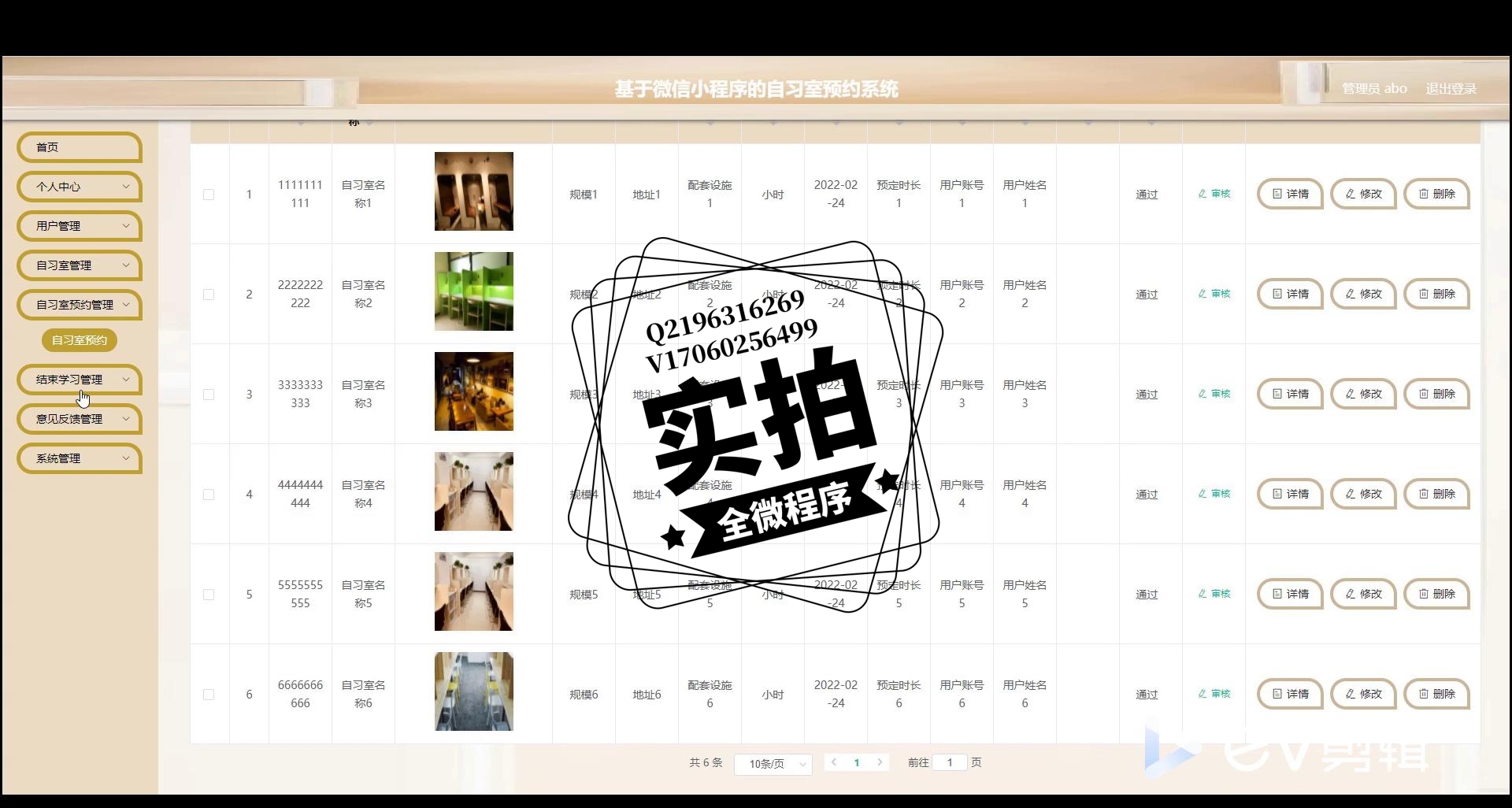
Task: Click 地址1 cell in first row
Action: coord(647,195)
